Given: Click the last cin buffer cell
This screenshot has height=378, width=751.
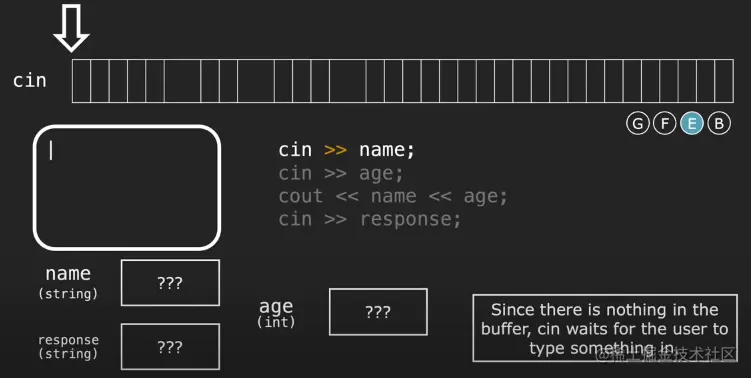Looking at the screenshot, I should tap(724, 81).
